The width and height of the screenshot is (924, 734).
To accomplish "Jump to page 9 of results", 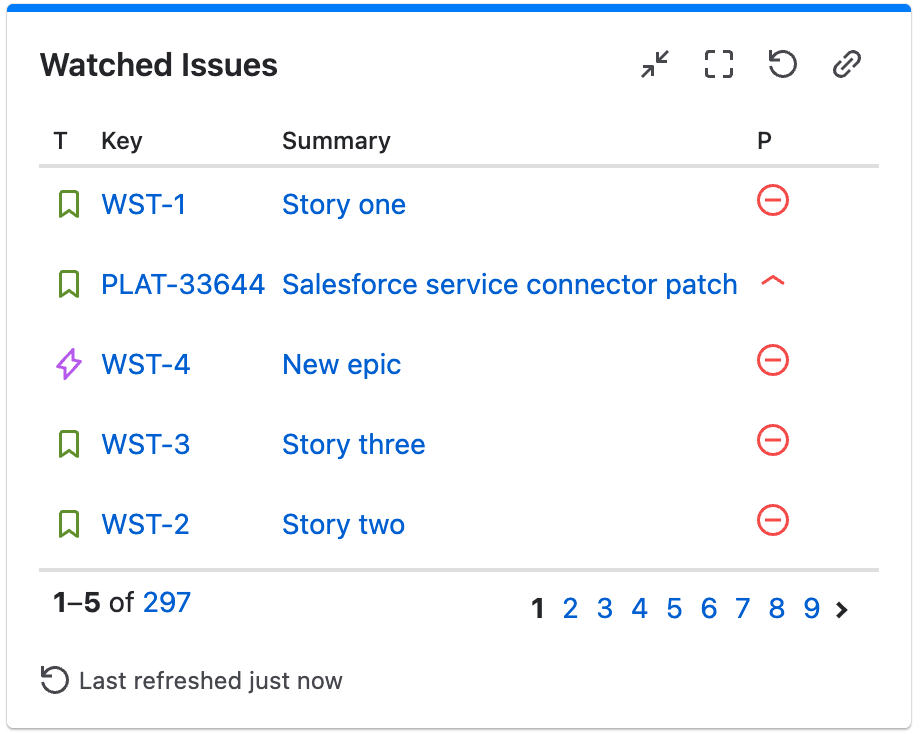I will coord(811,609).
